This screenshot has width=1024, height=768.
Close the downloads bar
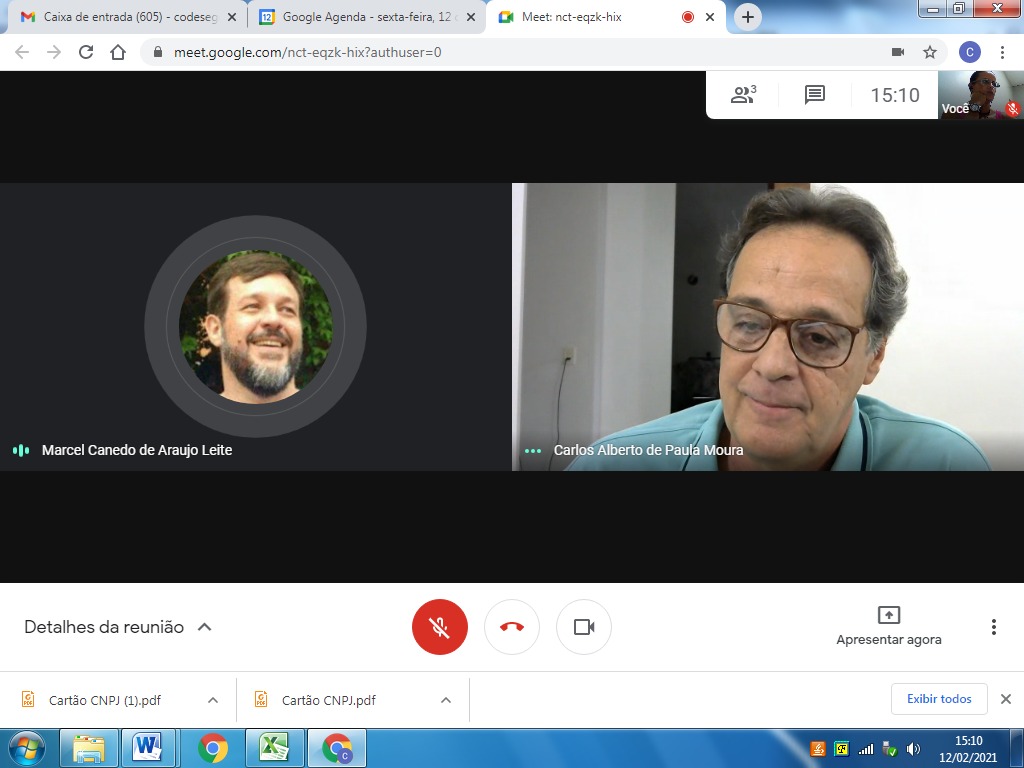click(x=1006, y=699)
